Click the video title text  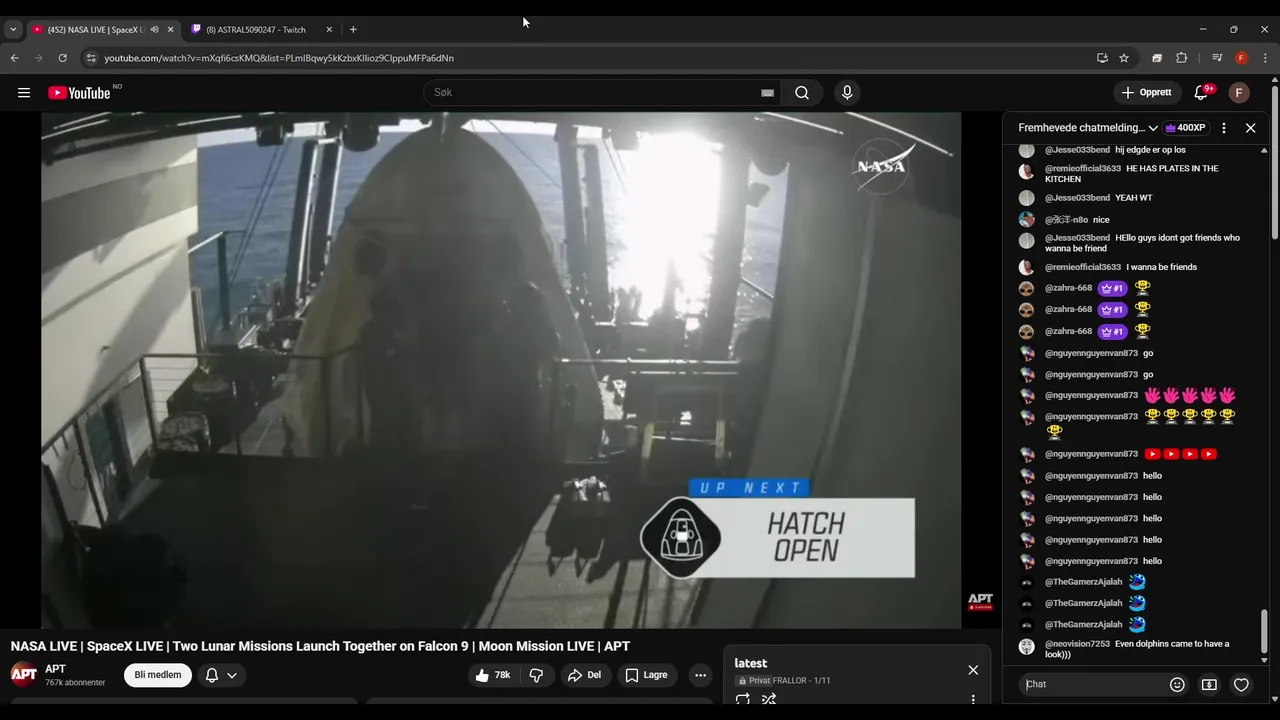320,646
